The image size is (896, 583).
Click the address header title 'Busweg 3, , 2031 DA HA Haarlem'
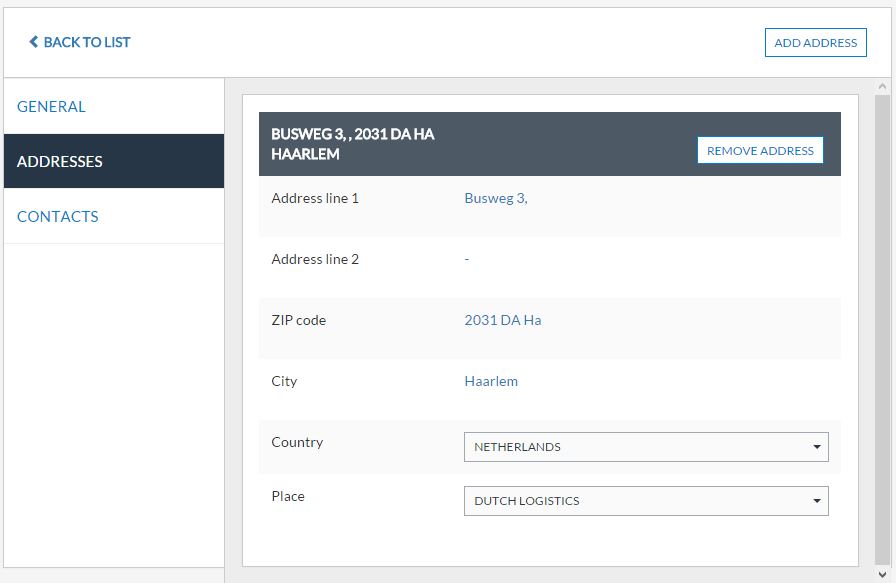(353, 144)
